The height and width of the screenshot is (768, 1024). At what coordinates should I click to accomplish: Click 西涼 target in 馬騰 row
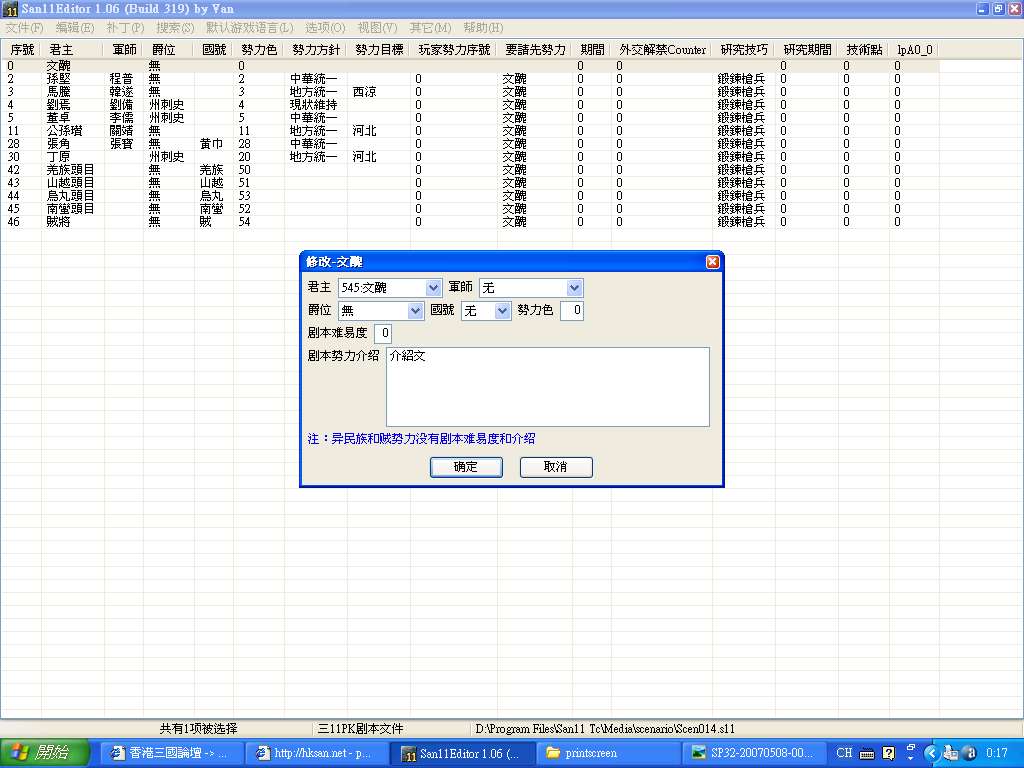pyautogui.click(x=364, y=91)
